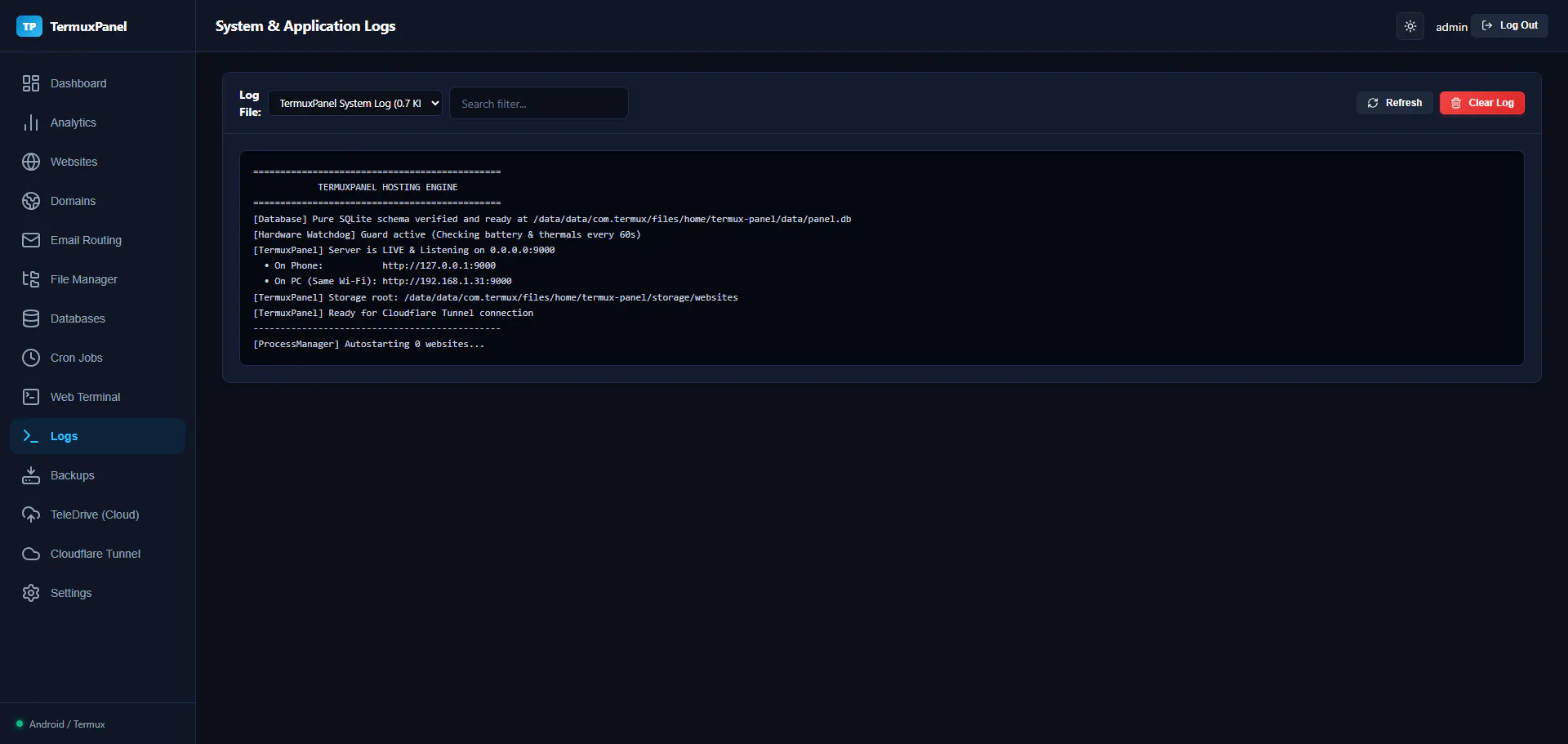Launch Web Terminal from sidebar
This screenshot has width=1568, height=744.
(98, 397)
